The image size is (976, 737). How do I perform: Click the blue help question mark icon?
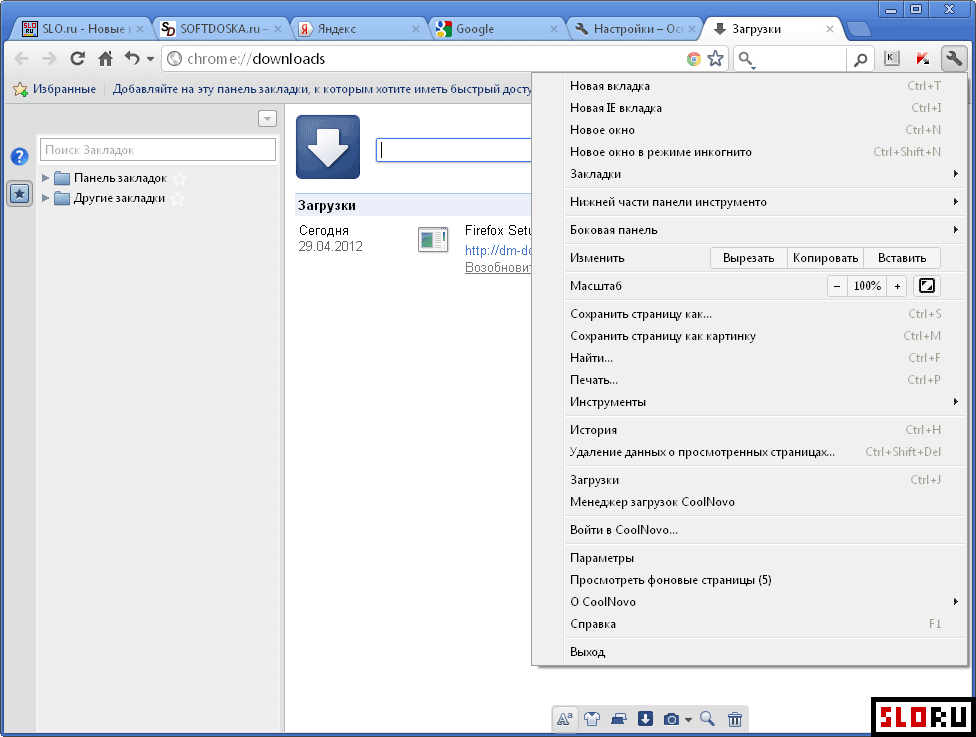(x=19, y=156)
